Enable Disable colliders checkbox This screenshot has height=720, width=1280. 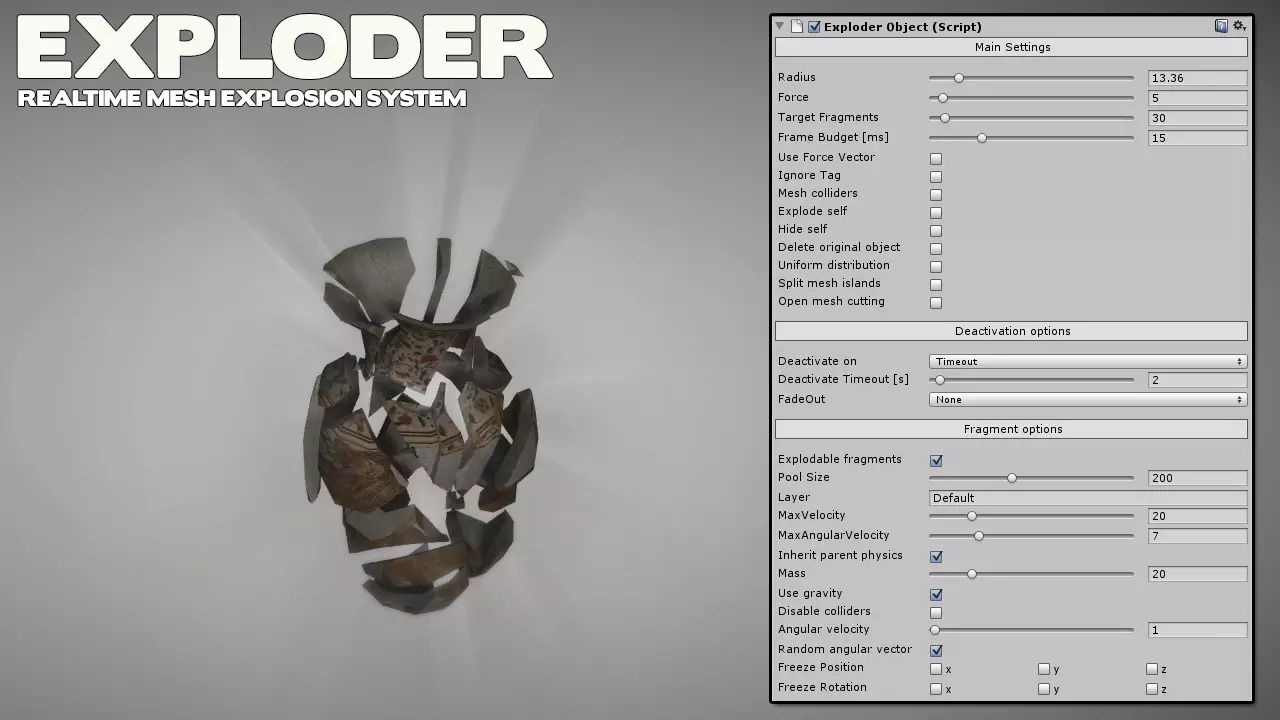coord(936,612)
